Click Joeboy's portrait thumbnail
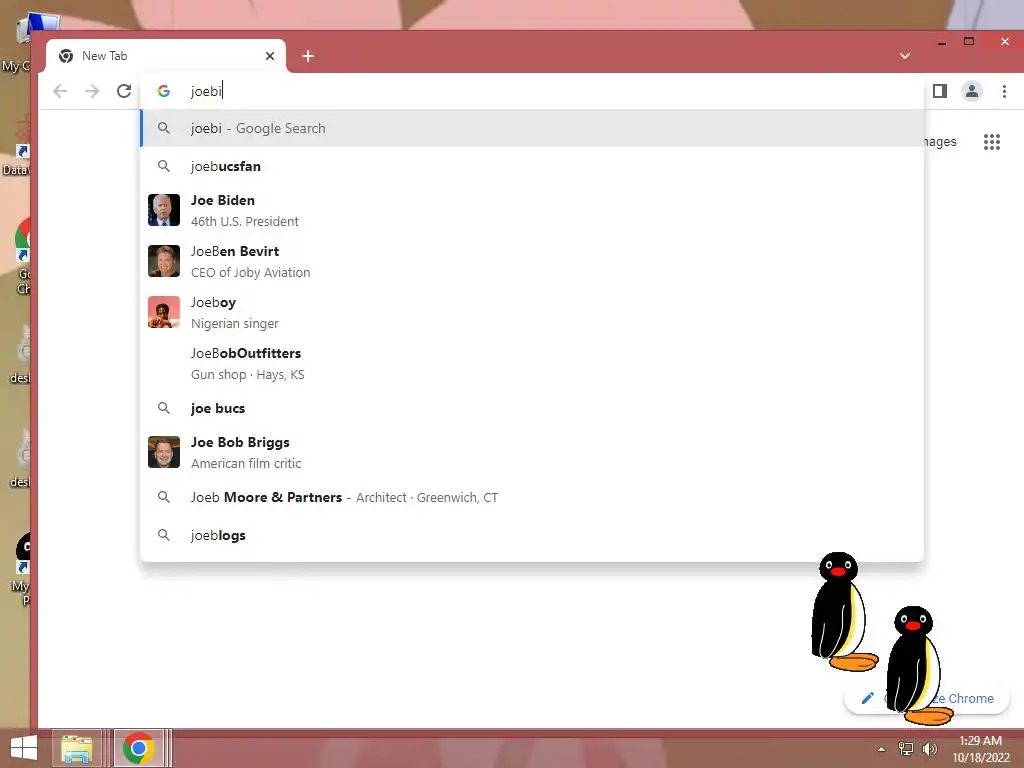This screenshot has width=1024, height=768. [x=164, y=312]
